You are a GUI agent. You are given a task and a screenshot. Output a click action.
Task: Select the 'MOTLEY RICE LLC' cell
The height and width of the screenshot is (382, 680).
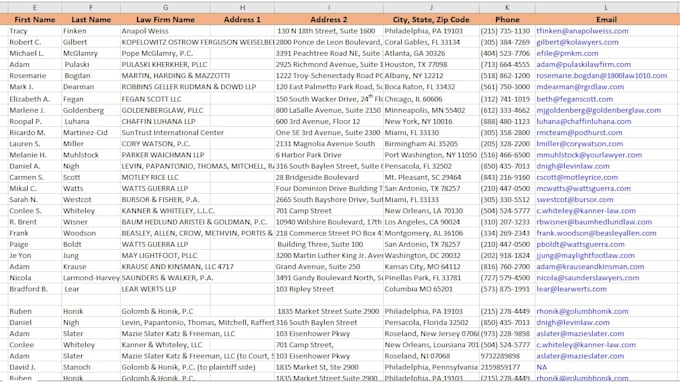tap(165, 177)
